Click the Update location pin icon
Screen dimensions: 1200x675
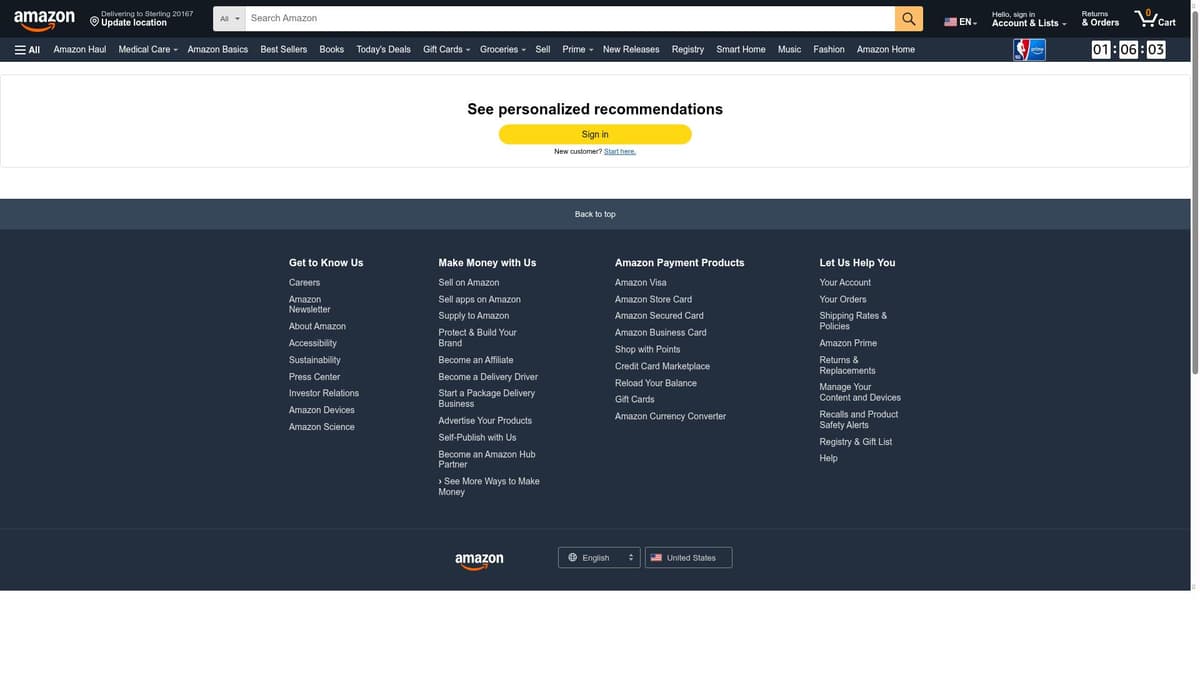94,22
